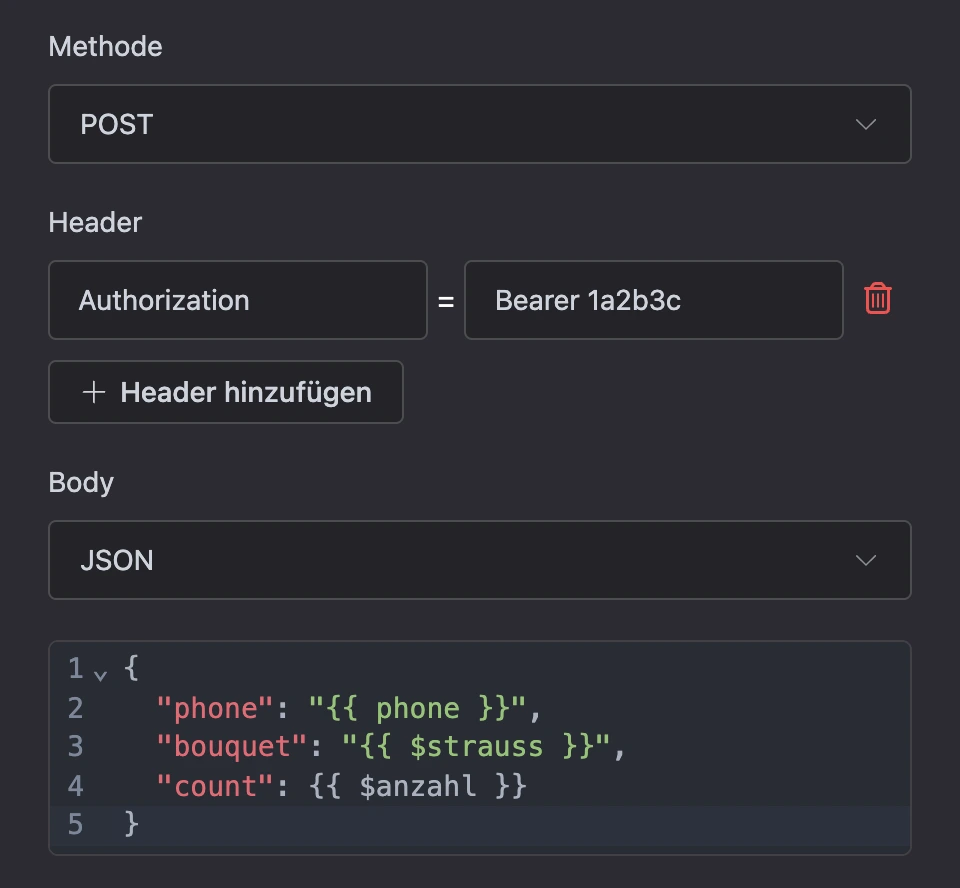Viewport: 960px width, 888px height.
Task: Place cursor at closing brace on line 5
Action: (x=132, y=824)
